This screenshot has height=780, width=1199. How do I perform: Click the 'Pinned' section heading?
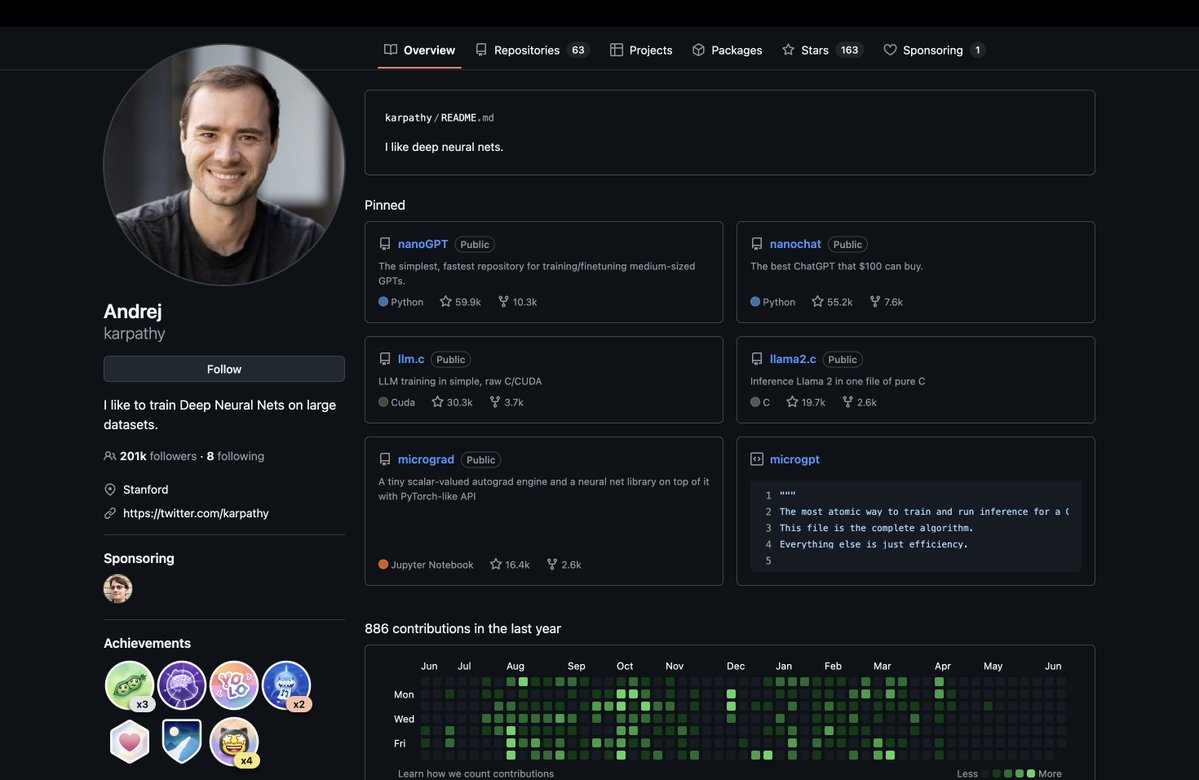coord(385,205)
